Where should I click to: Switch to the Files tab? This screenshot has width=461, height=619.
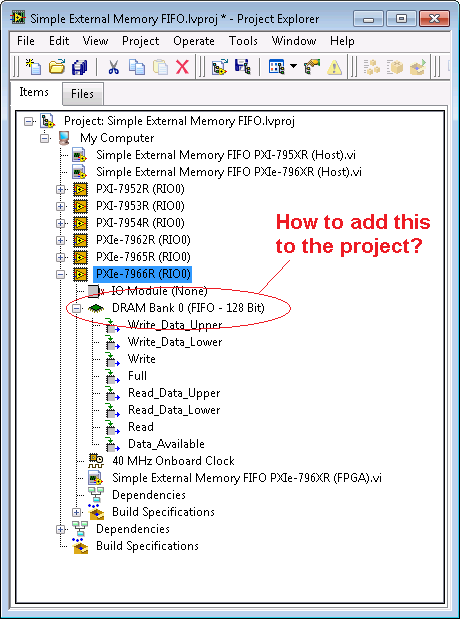pyautogui.click(x=82, y=94)
